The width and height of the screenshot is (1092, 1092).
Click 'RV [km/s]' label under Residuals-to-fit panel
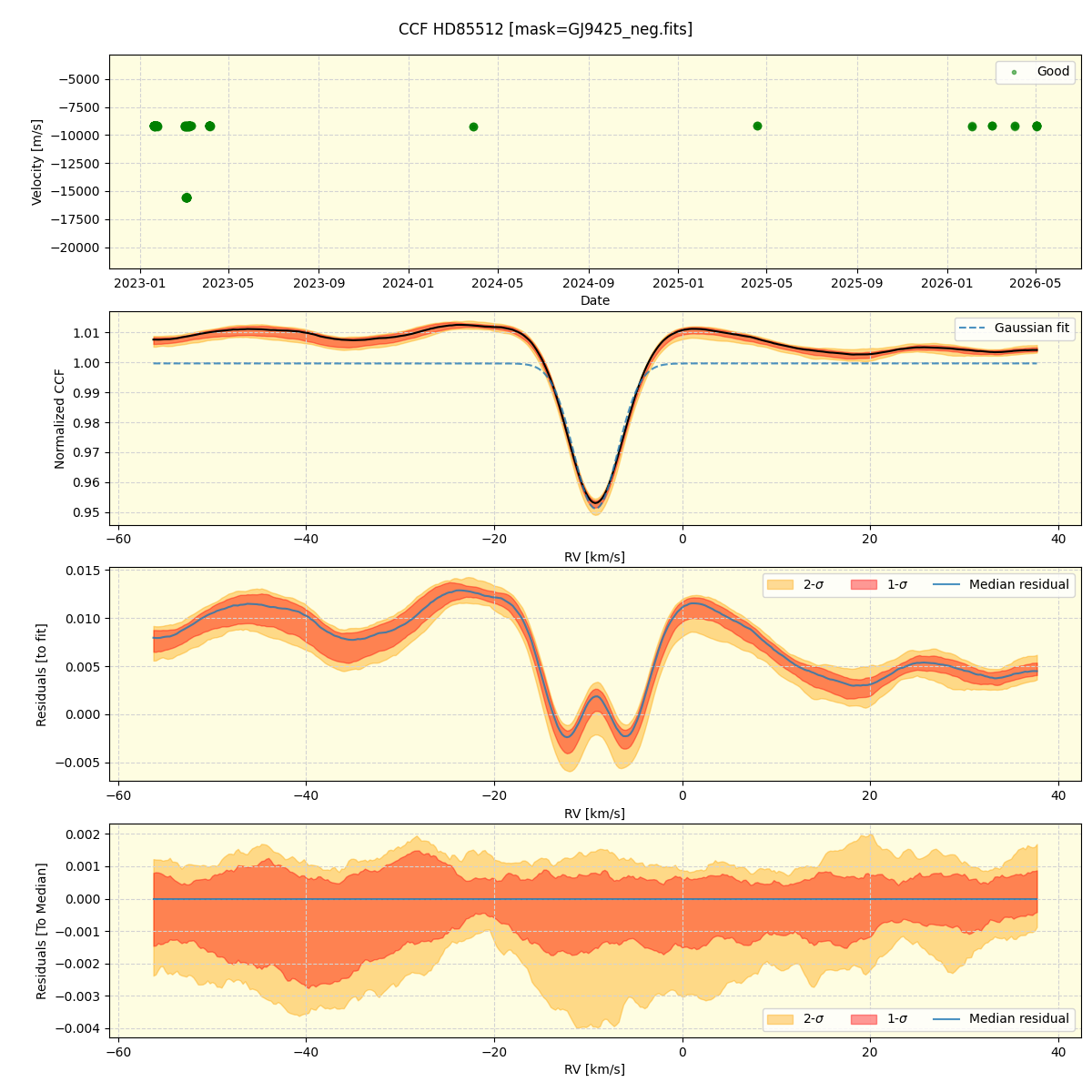click(x=595, y=814)
